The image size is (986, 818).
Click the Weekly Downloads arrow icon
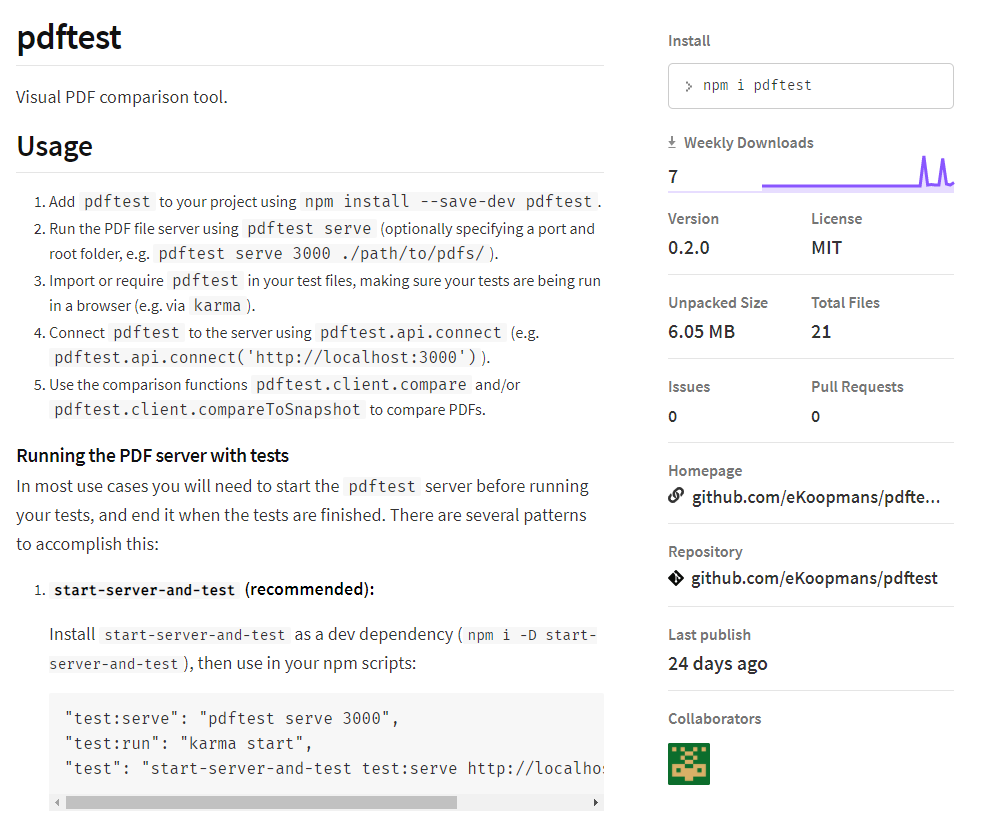point(672,142)
